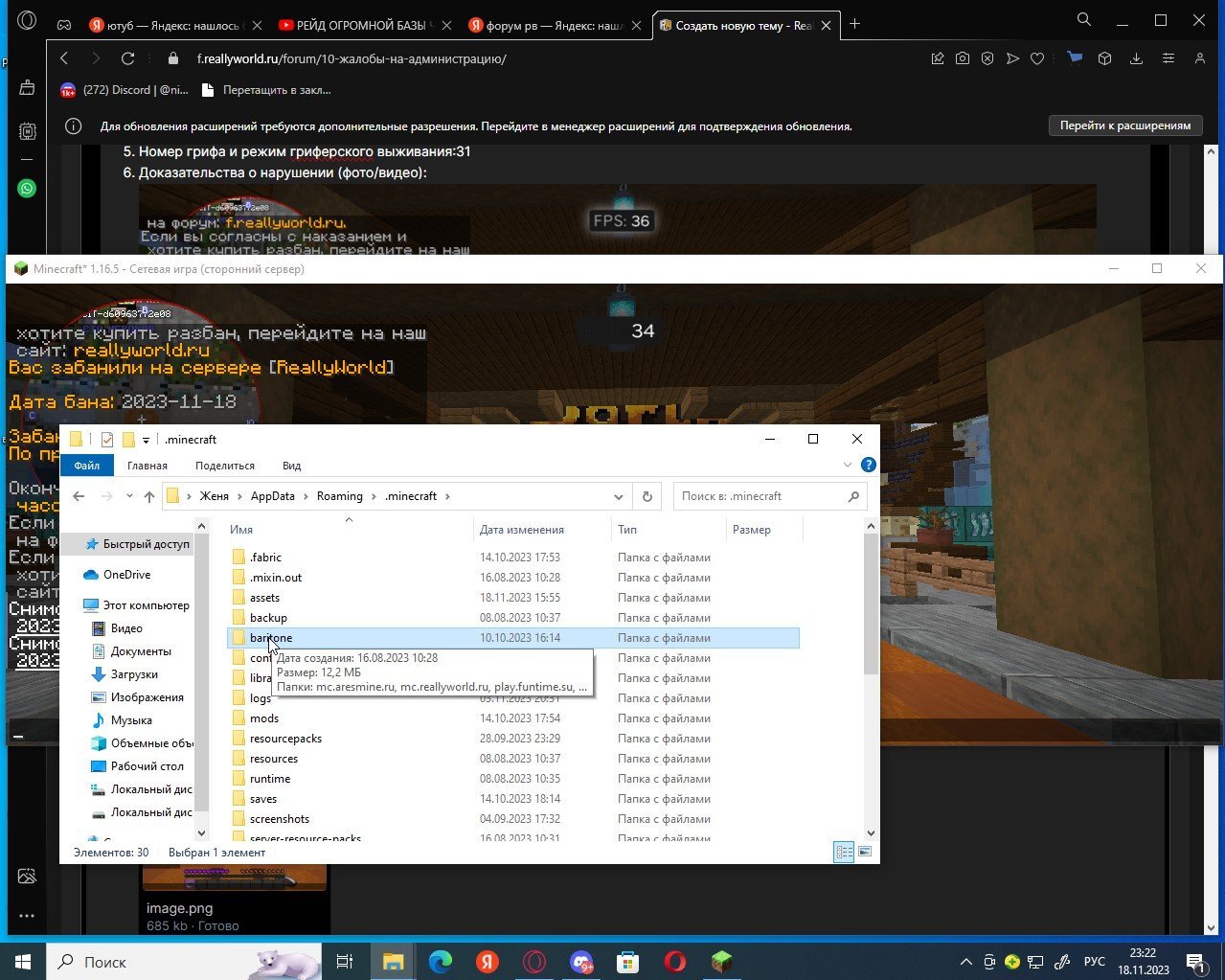Toggle the properties checkmark in Explorer quick toolbar

click(107, 440)
